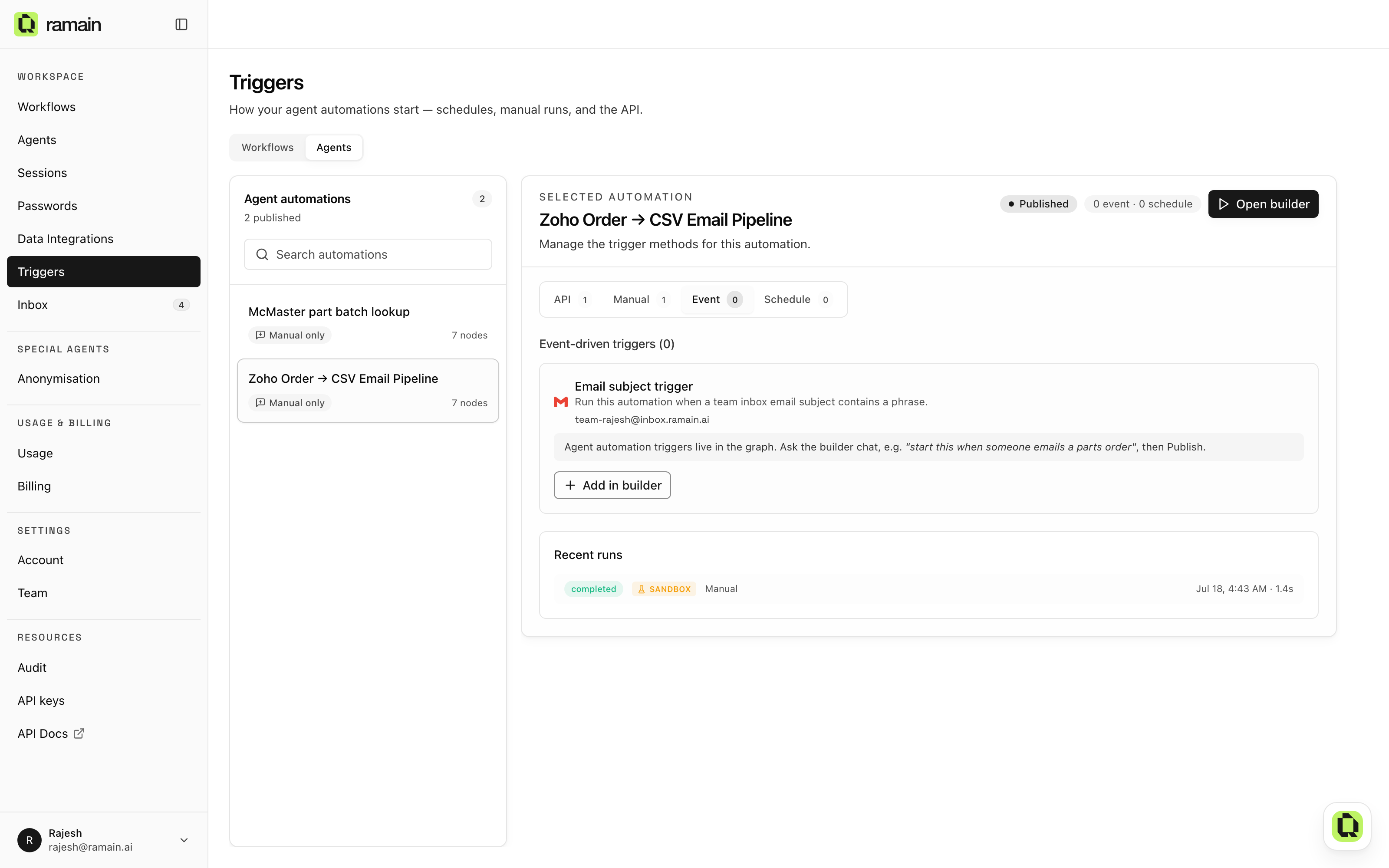This screenshot has height=868, width=1389.
Task: Click the Manual only icon under McMaster
Action: click(x=260, y=335)
